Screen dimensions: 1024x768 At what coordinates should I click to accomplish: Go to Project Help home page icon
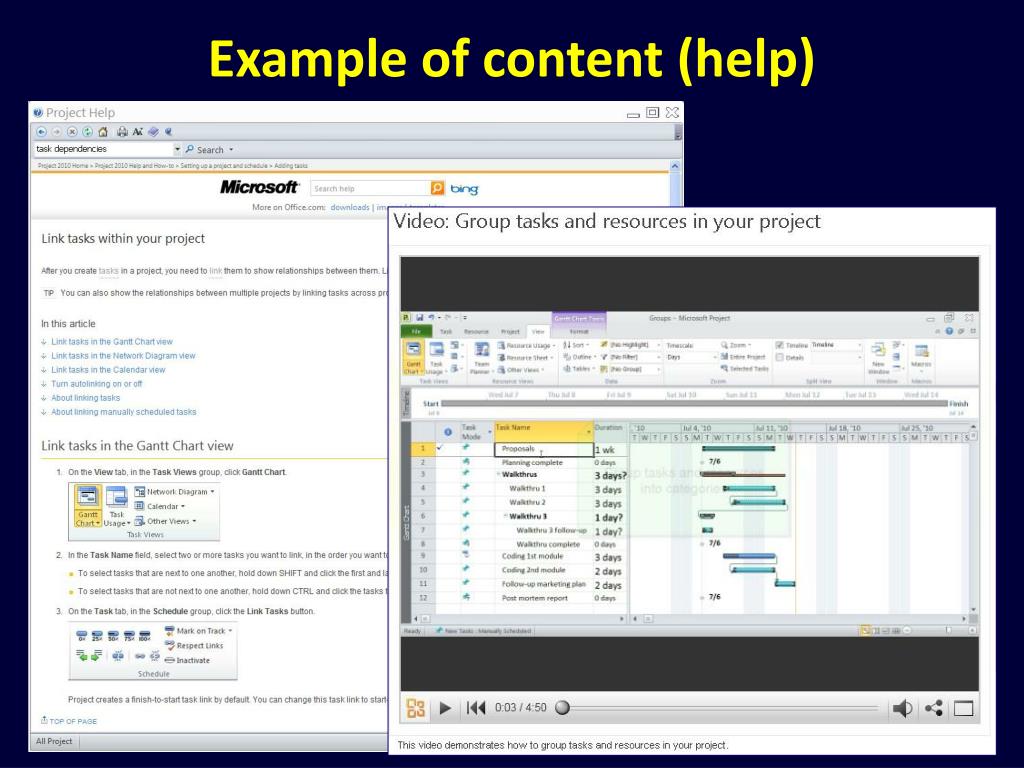click(x=103, y=132)
